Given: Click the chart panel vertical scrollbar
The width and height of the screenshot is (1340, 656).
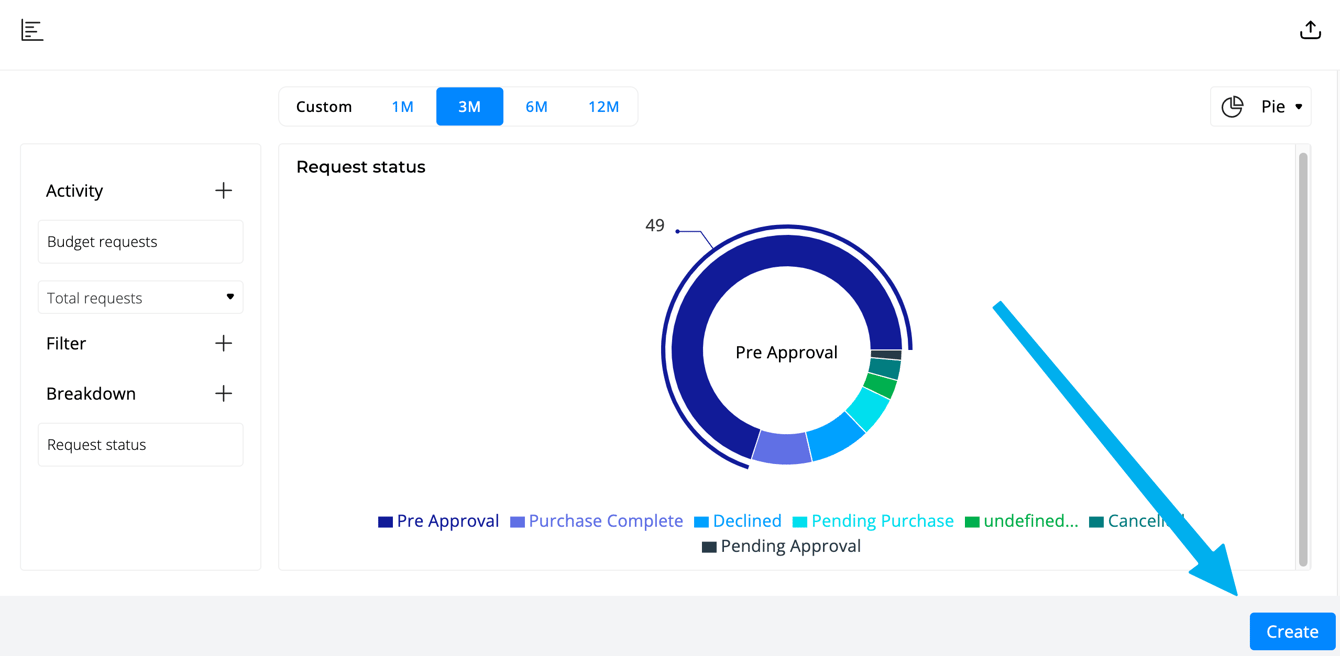Looking at the screenshot, I should tap(1303, 358).
